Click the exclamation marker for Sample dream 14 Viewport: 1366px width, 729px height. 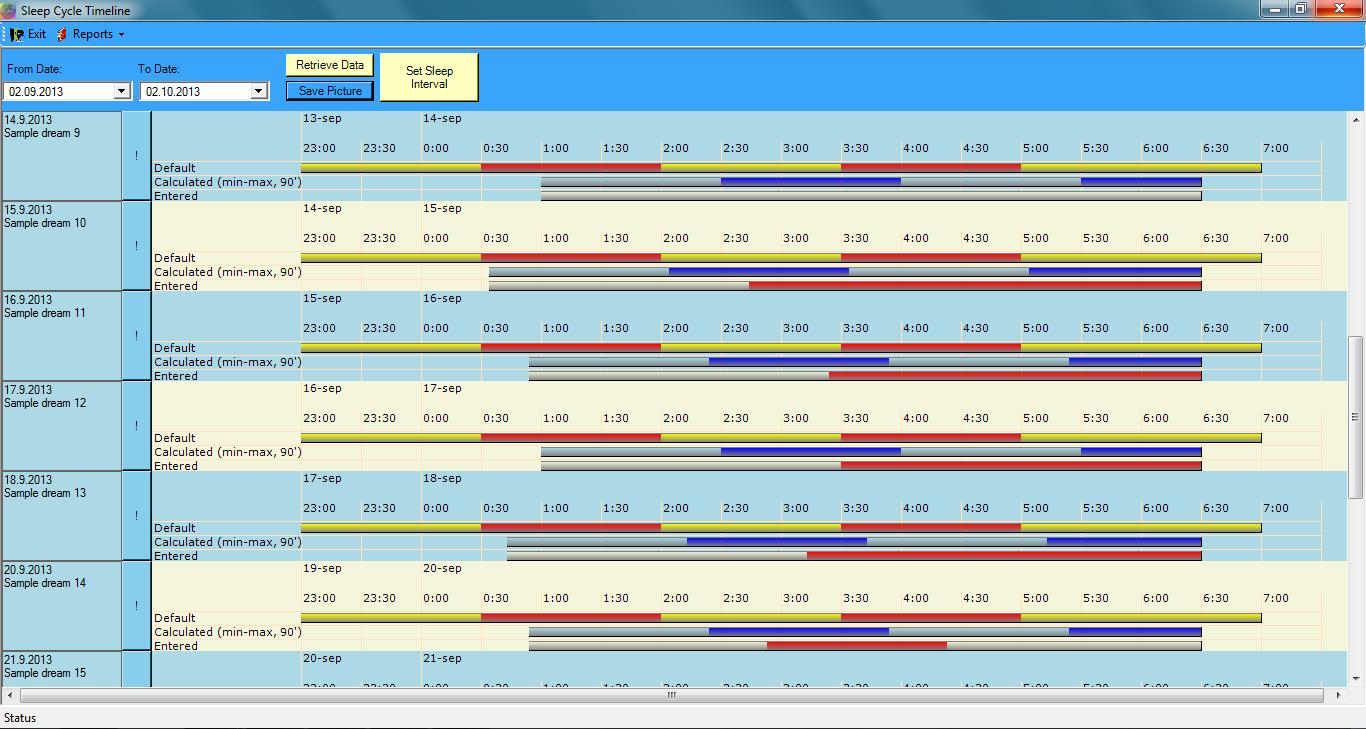coord(136,605)
